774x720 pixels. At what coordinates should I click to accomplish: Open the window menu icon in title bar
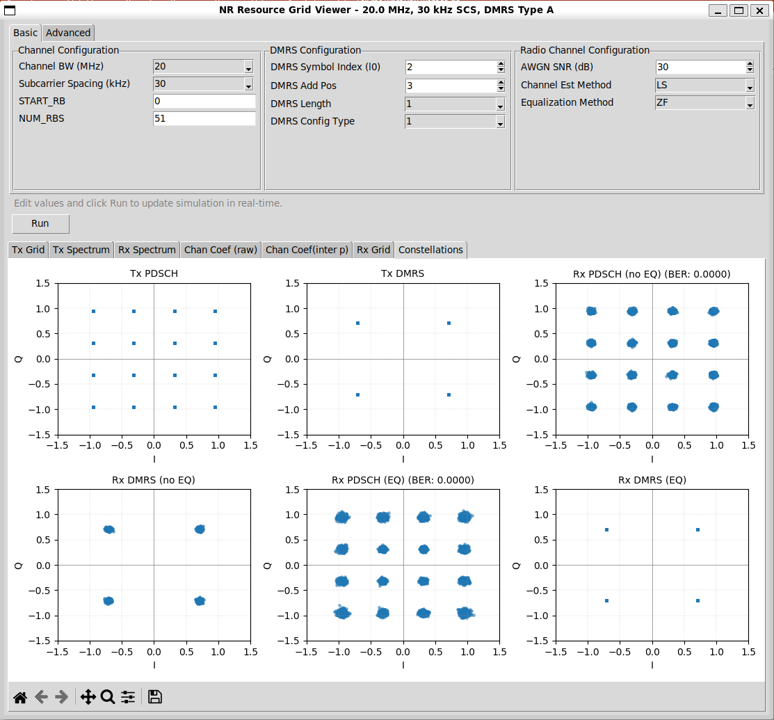(10, 10)
